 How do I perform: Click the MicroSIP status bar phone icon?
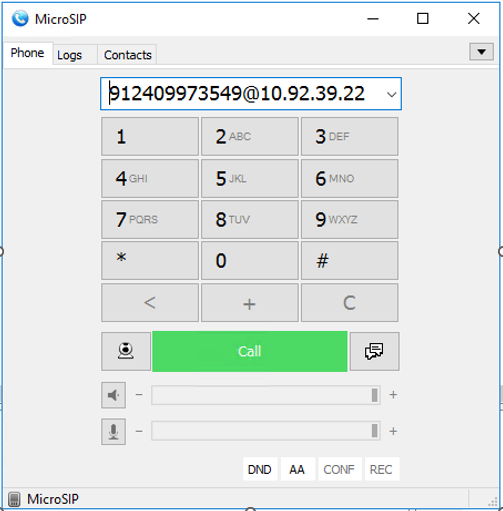[14, 499]
